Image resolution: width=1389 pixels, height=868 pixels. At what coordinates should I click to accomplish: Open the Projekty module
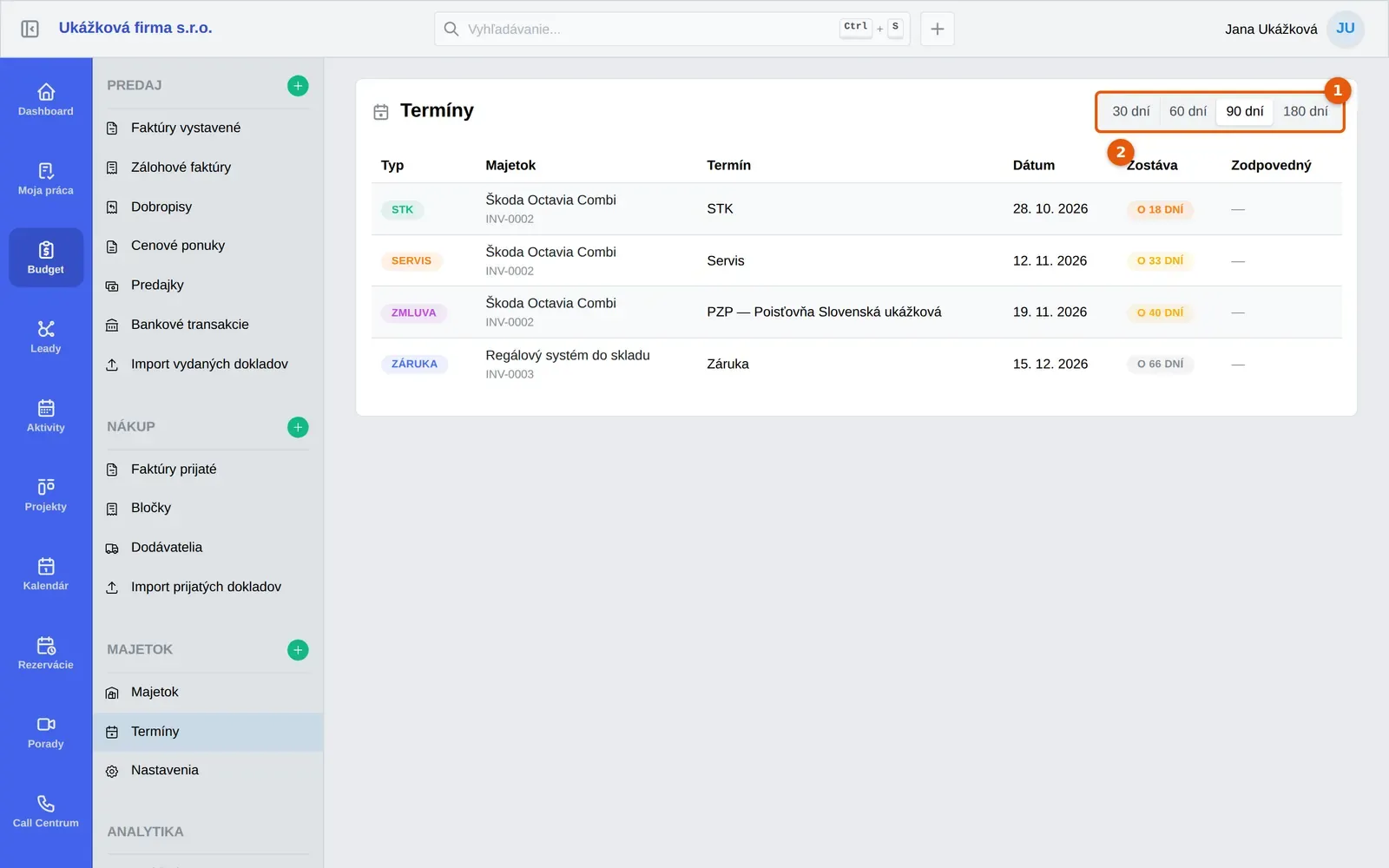[x=46, y=494]
